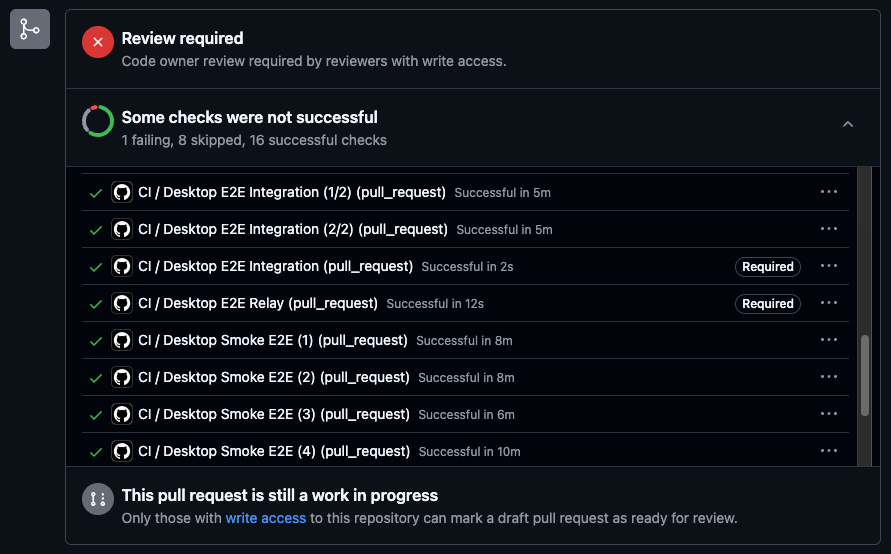This screenshot has width=891, height=554.
Task: Click the checks progress ring icon
Action: (98, 121)
